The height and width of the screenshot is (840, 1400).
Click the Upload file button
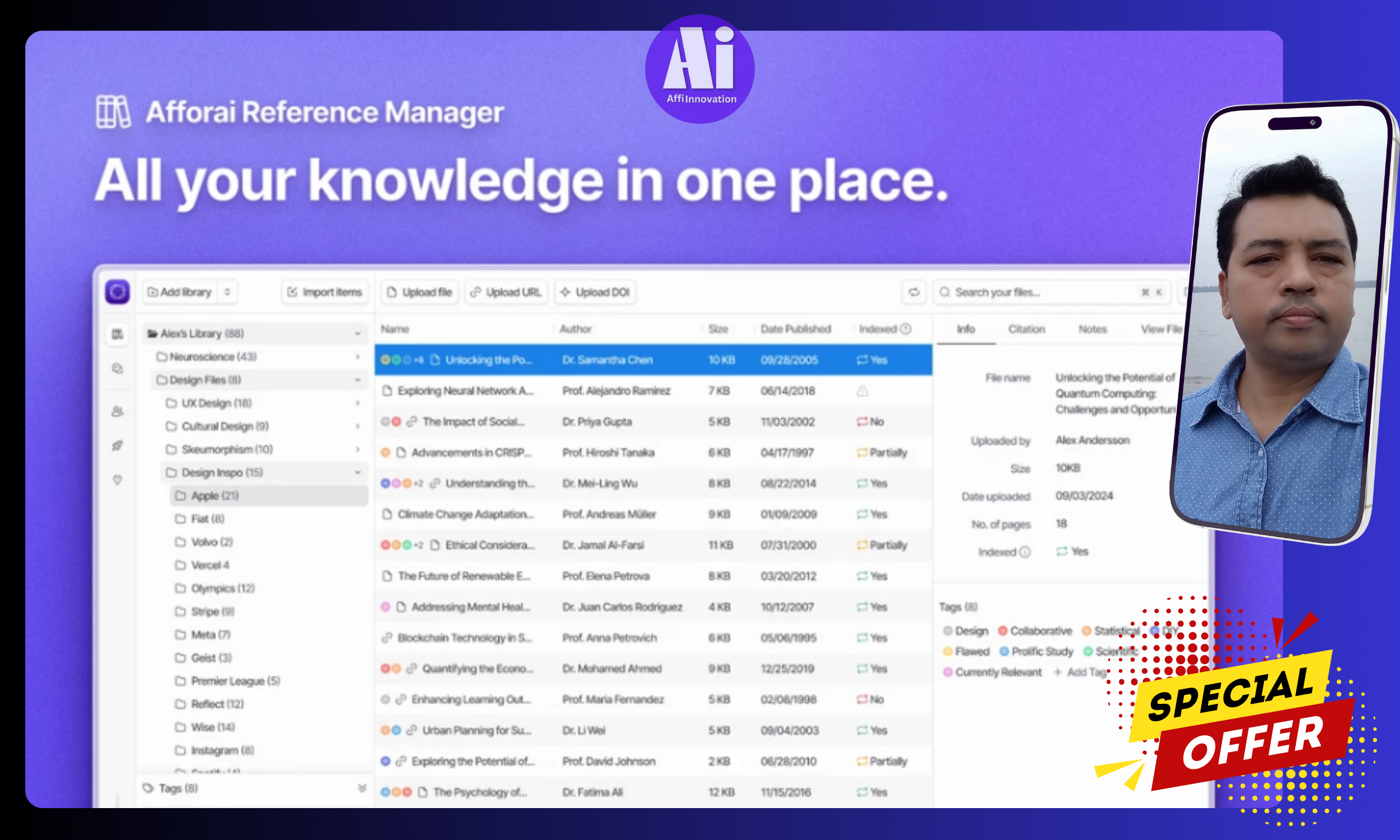click(x=419, y=292)
